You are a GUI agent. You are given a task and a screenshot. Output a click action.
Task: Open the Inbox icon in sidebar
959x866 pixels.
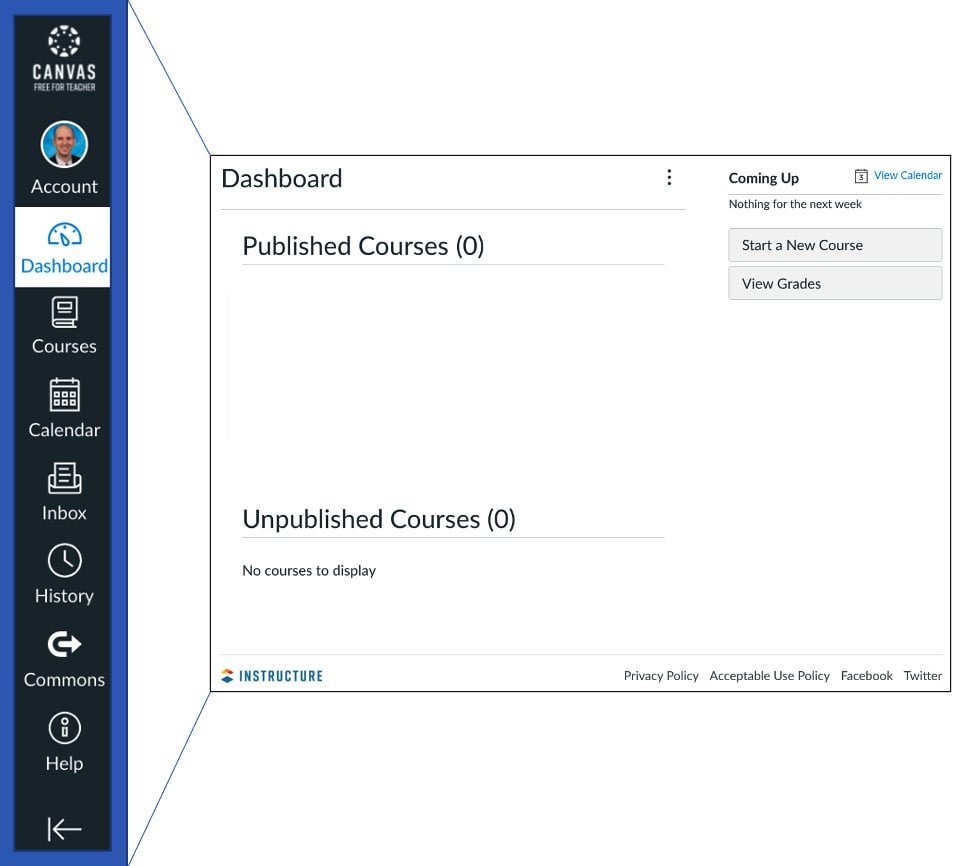(x=64, y=478)
